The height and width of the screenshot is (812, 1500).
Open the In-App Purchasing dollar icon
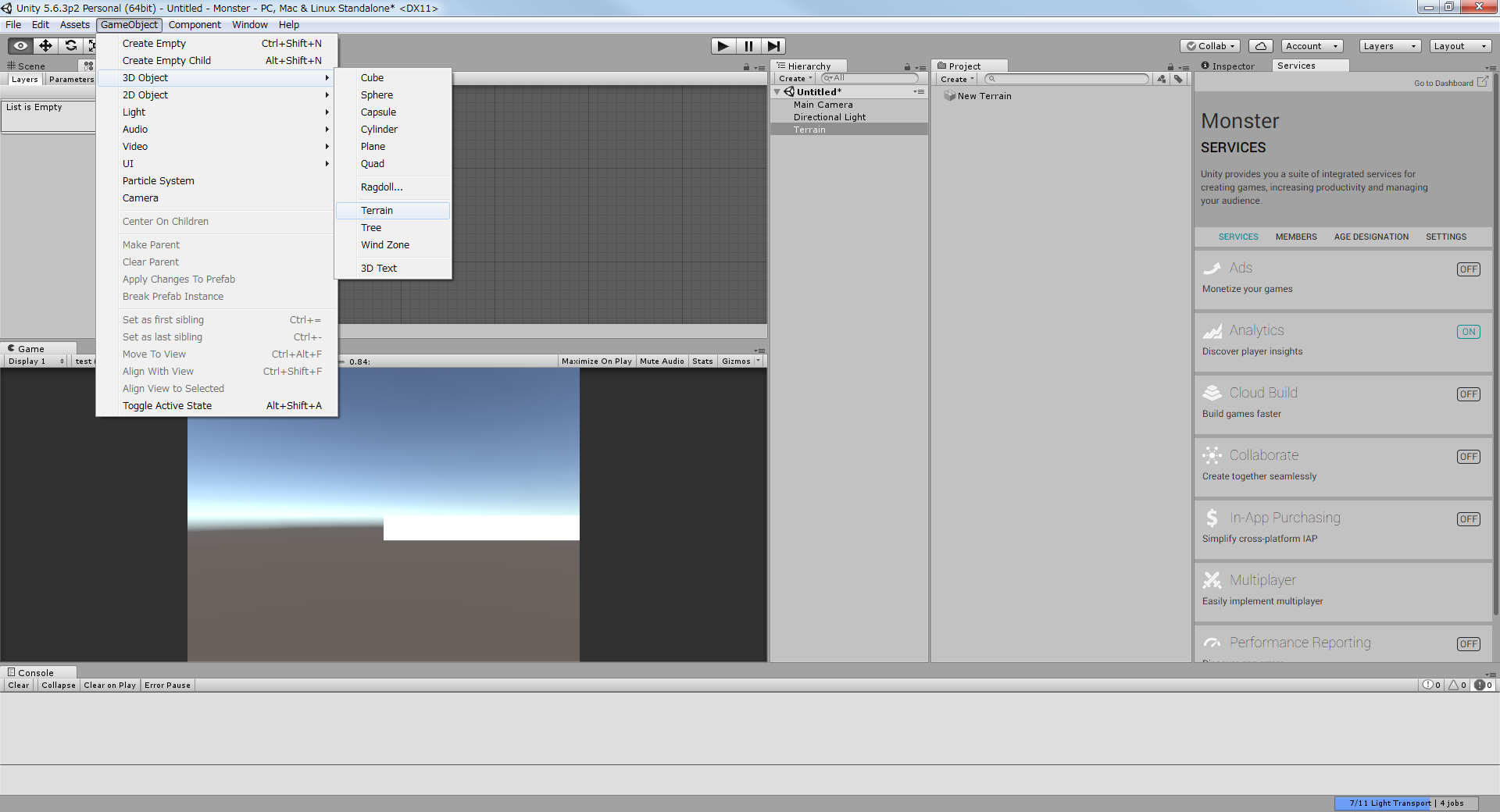coord(1212,518)
